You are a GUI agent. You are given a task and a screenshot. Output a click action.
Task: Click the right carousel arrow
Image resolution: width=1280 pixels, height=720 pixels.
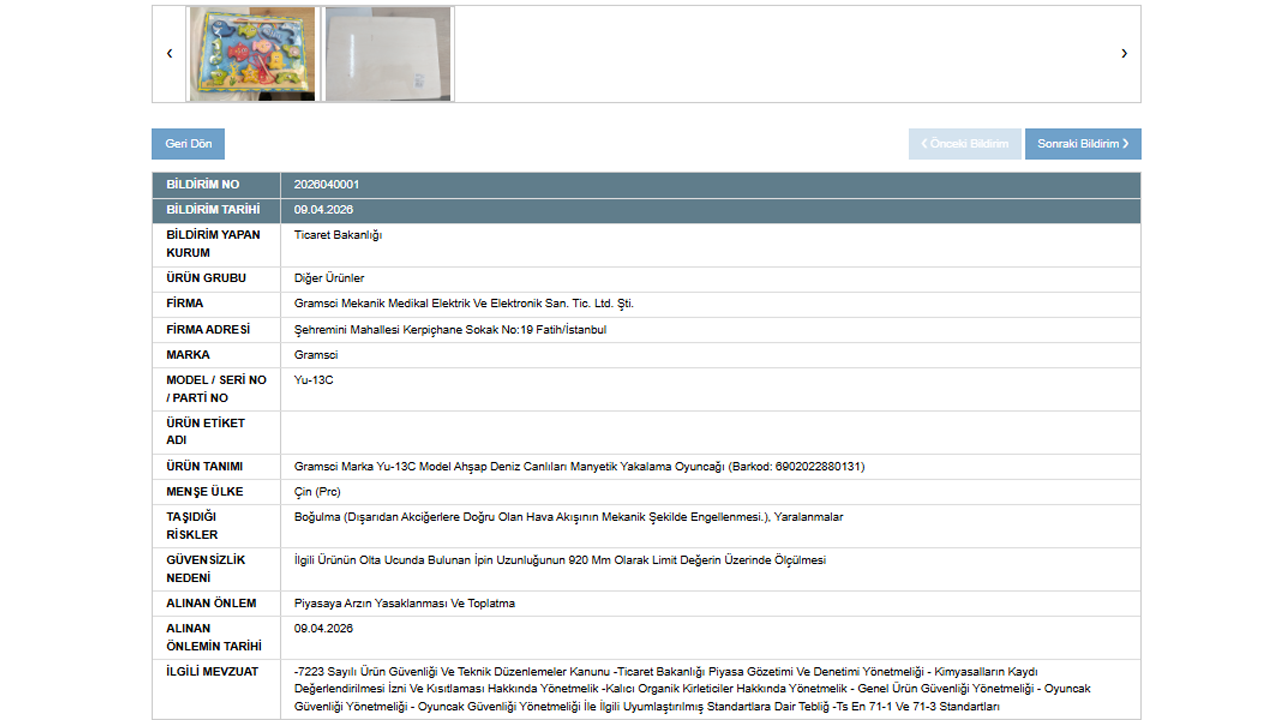click(1124, 54)
